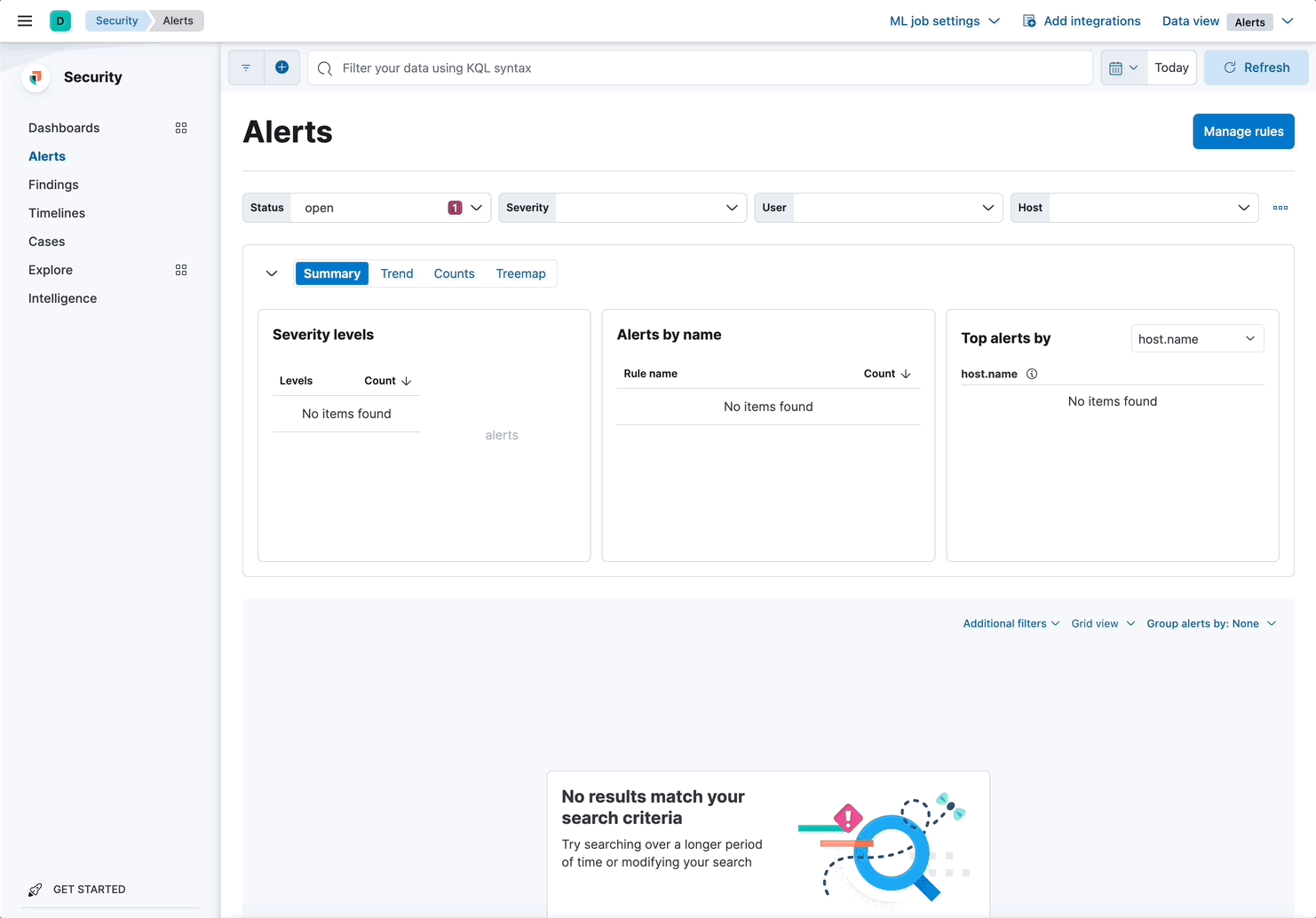Click the Manage rules button
The height and width of the screenshot is (918, 1316).
tap(1243, 131)
